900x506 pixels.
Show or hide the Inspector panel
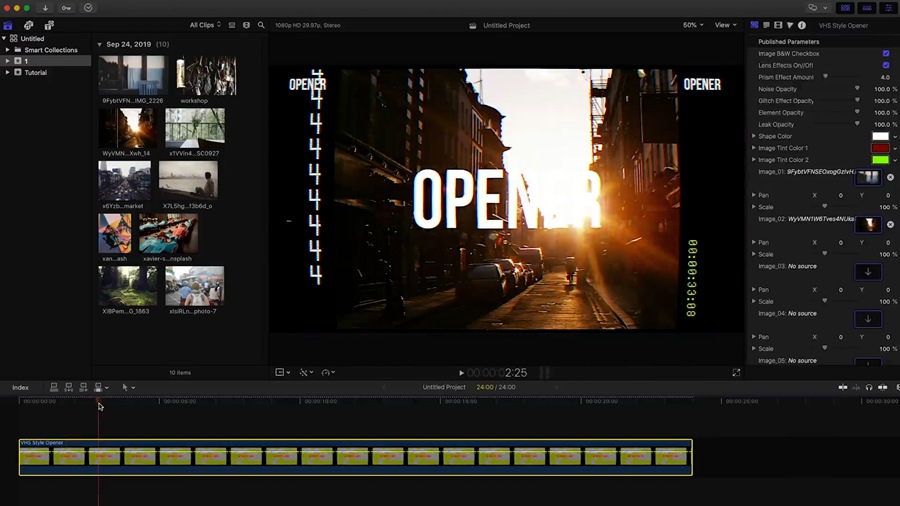pos(889,8)
